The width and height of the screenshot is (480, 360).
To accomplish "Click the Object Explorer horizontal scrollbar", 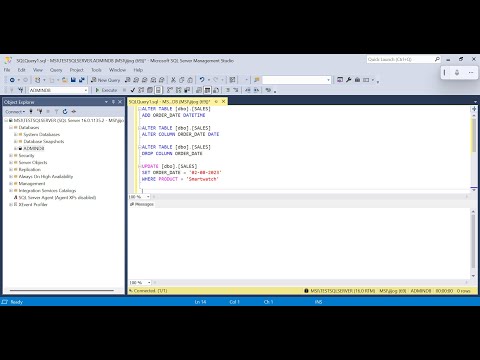I will [62, 290].
